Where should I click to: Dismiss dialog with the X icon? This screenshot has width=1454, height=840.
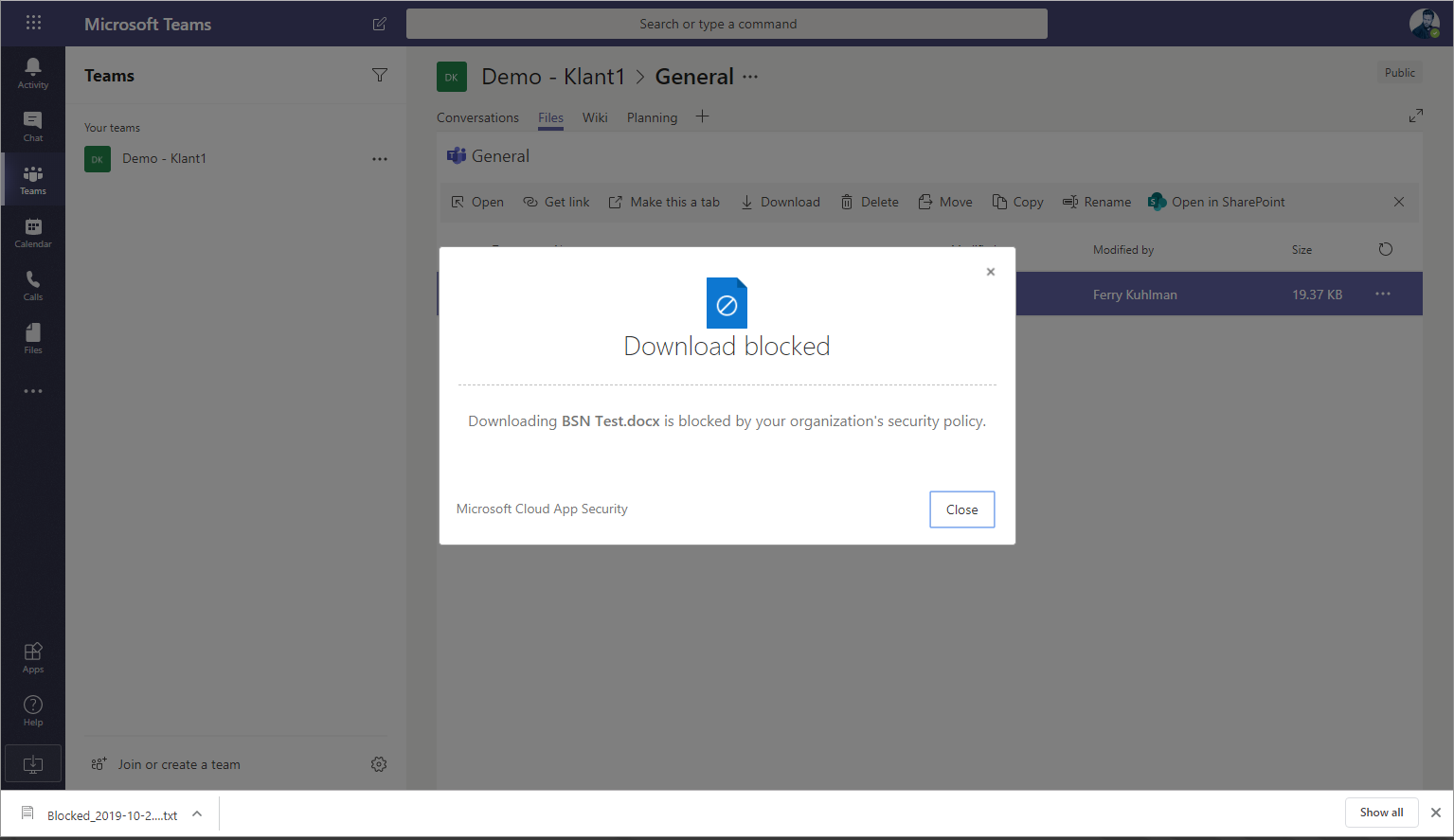pos(990,272)
